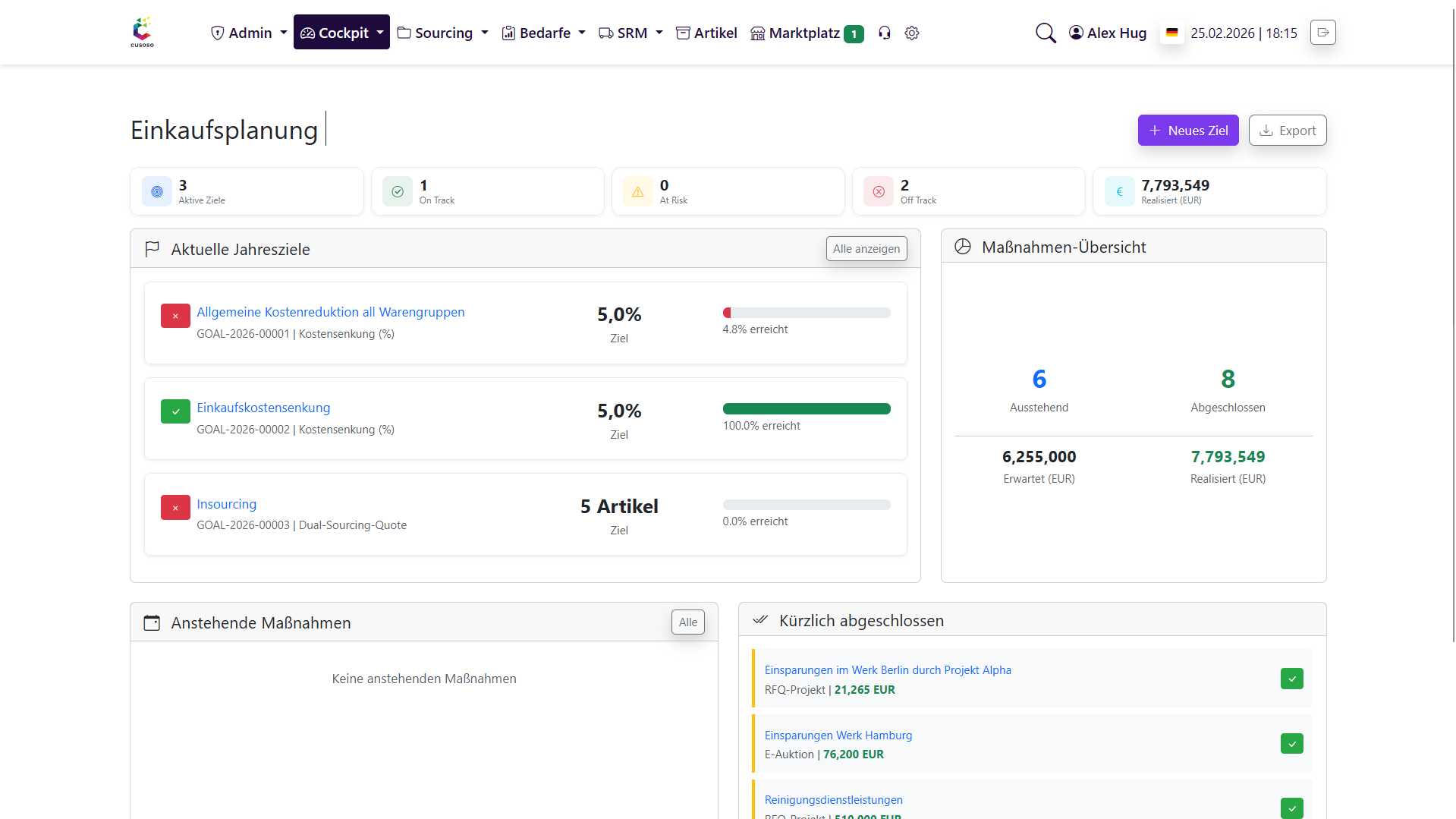Click green check for Einsparungen Werk Hamburg
1456x819 pixels.
point(1292,743)
